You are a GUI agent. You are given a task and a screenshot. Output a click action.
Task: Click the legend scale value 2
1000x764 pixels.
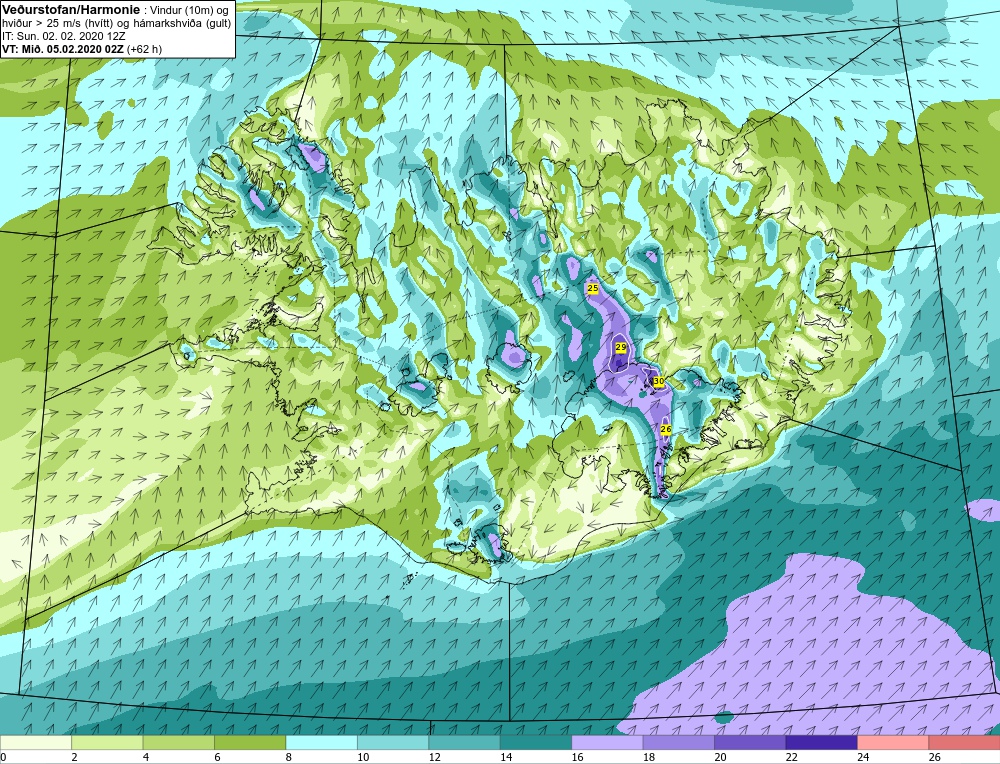pyautogui.click(x=74, y=757)
